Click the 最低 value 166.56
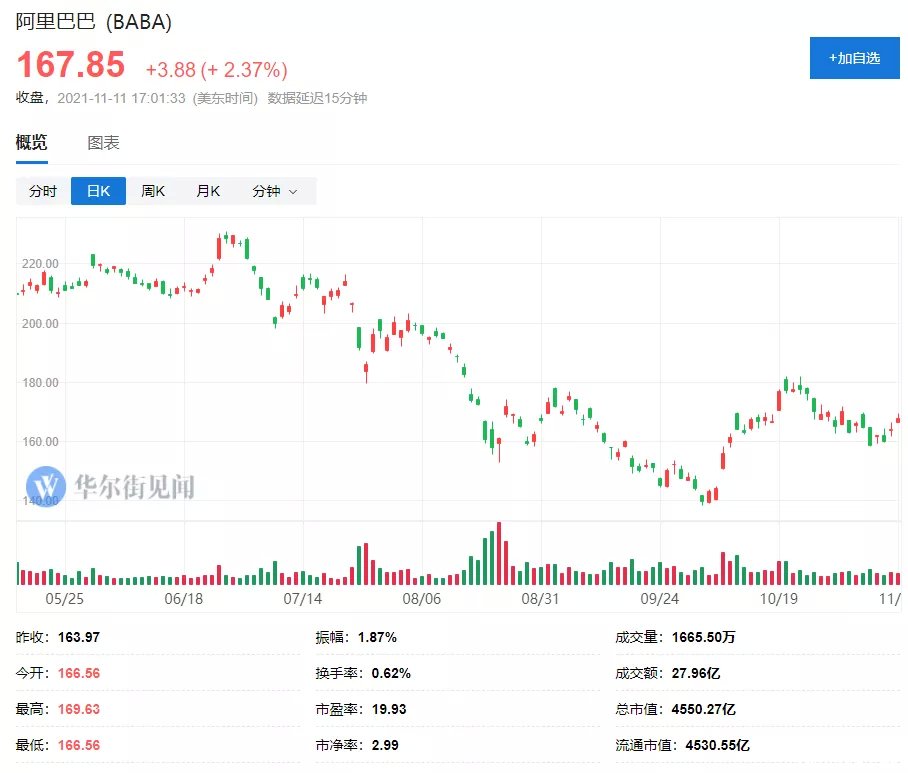Image resolution: width=908 pixels, height=773 pixels. [79, 745]
